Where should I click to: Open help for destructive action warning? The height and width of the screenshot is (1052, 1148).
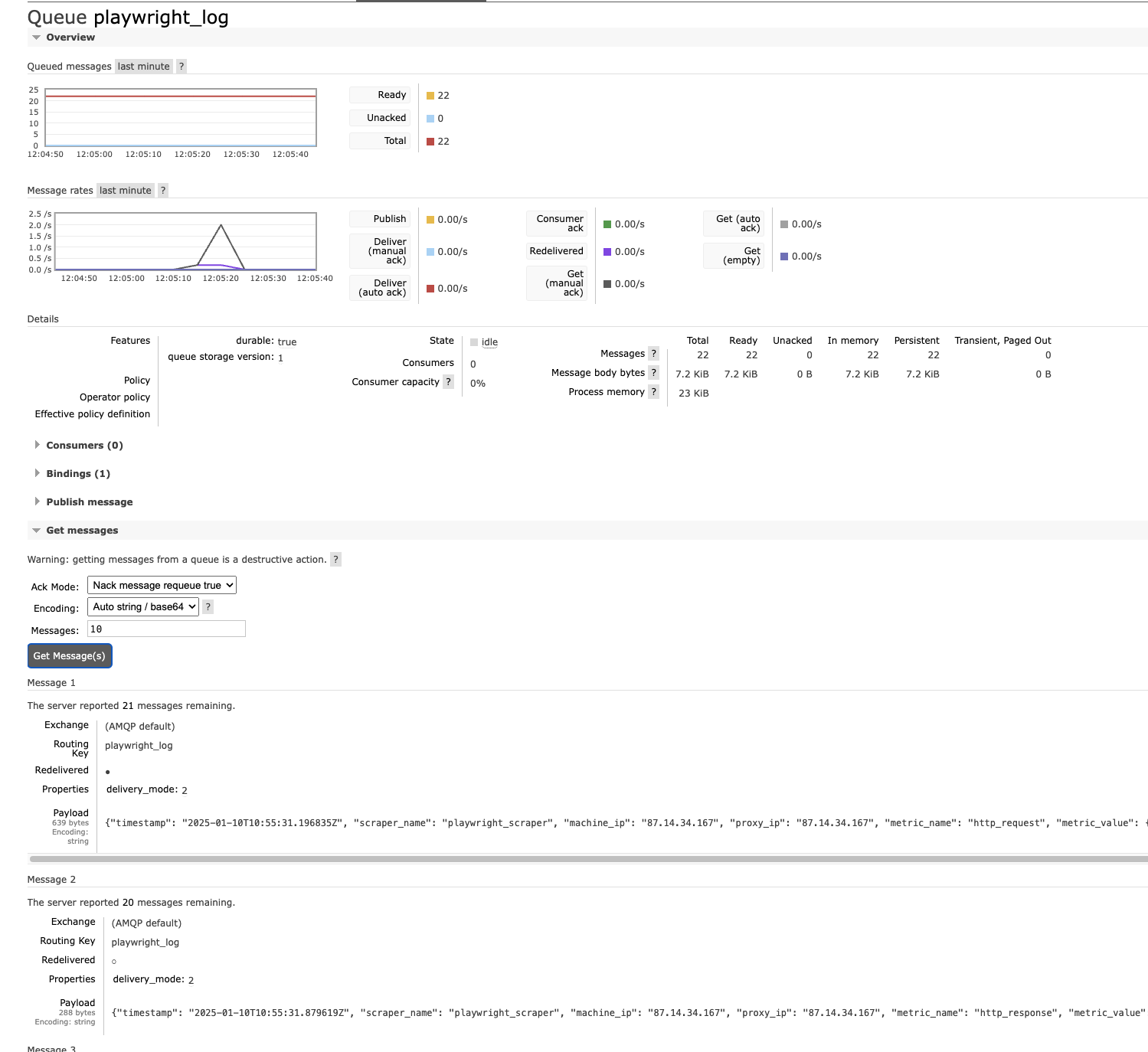pos(335,560)
